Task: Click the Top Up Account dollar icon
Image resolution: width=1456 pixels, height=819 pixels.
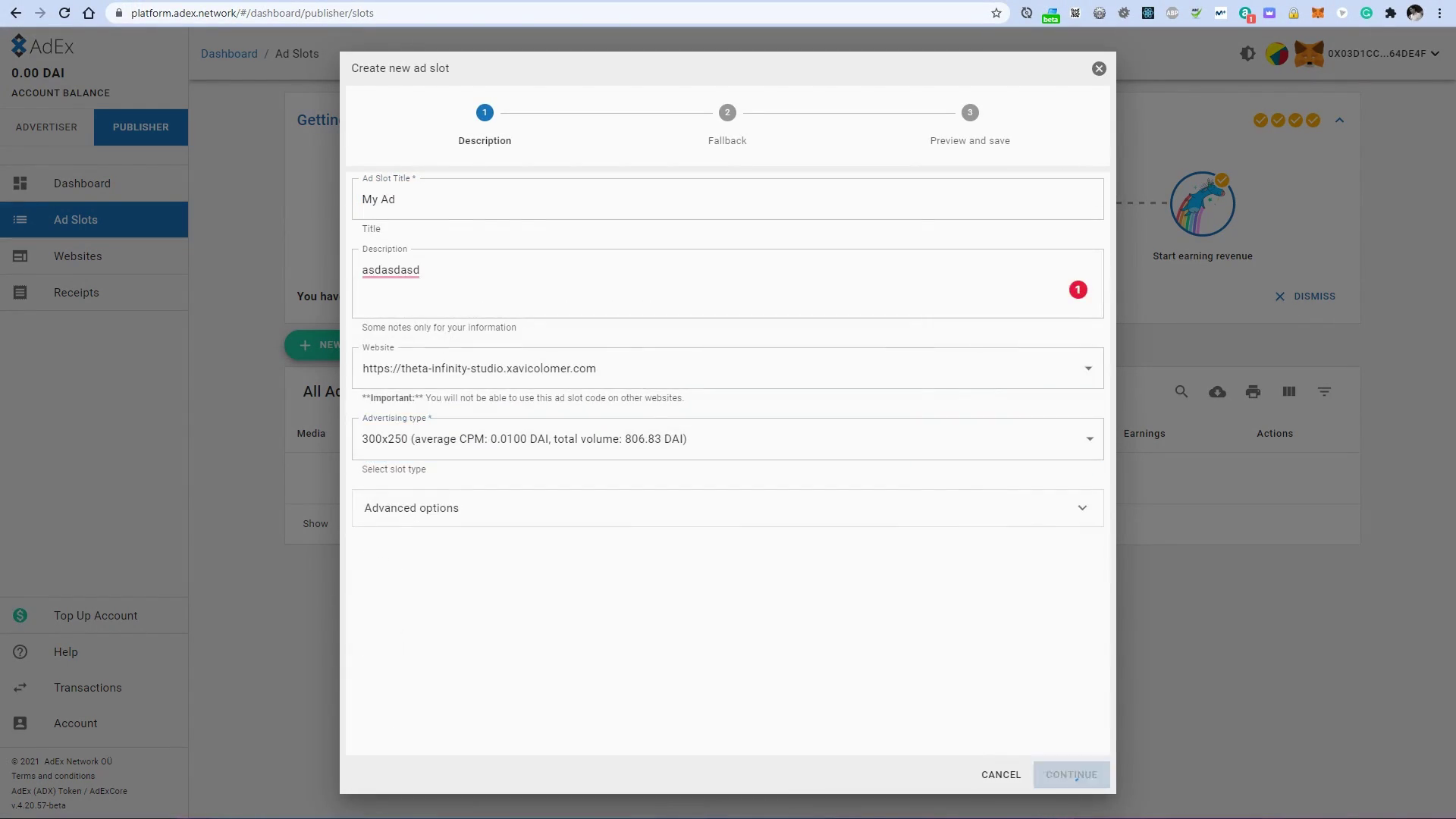Action: tap(20, 616)
